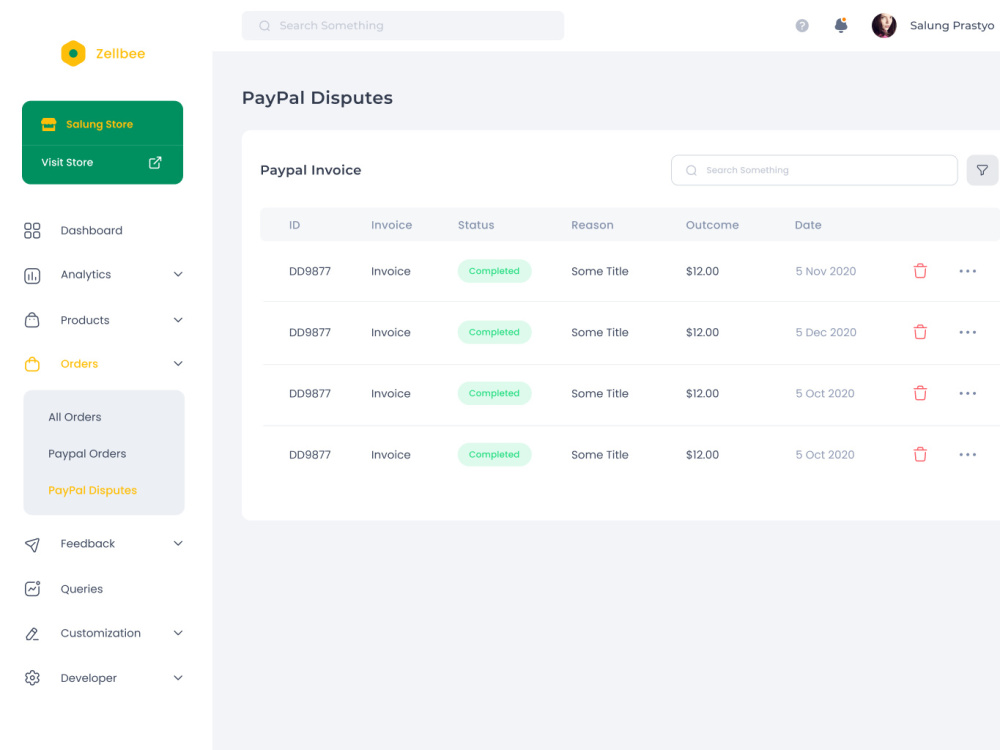
Task: Expand the Analytics menu chevron
Action: tap(178, 274)
